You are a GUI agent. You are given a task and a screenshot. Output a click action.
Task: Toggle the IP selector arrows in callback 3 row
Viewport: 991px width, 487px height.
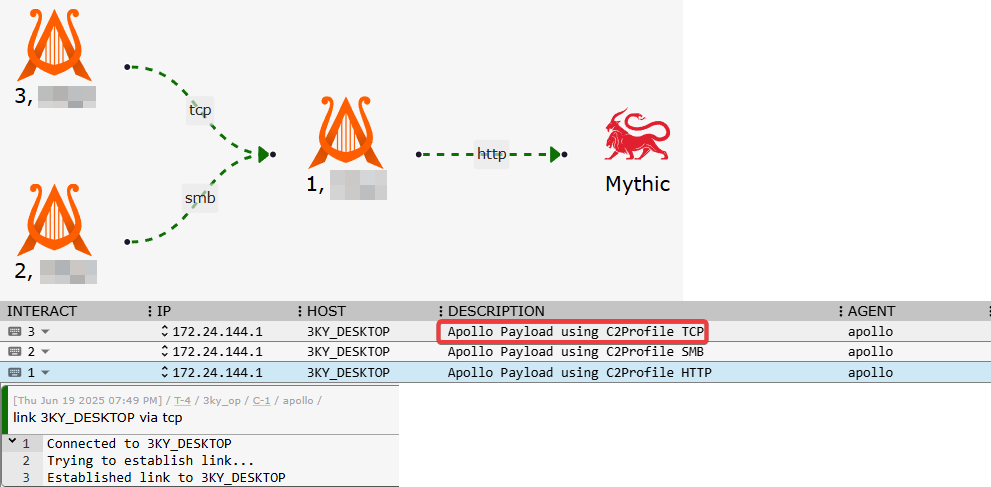[x=165, y=332]
